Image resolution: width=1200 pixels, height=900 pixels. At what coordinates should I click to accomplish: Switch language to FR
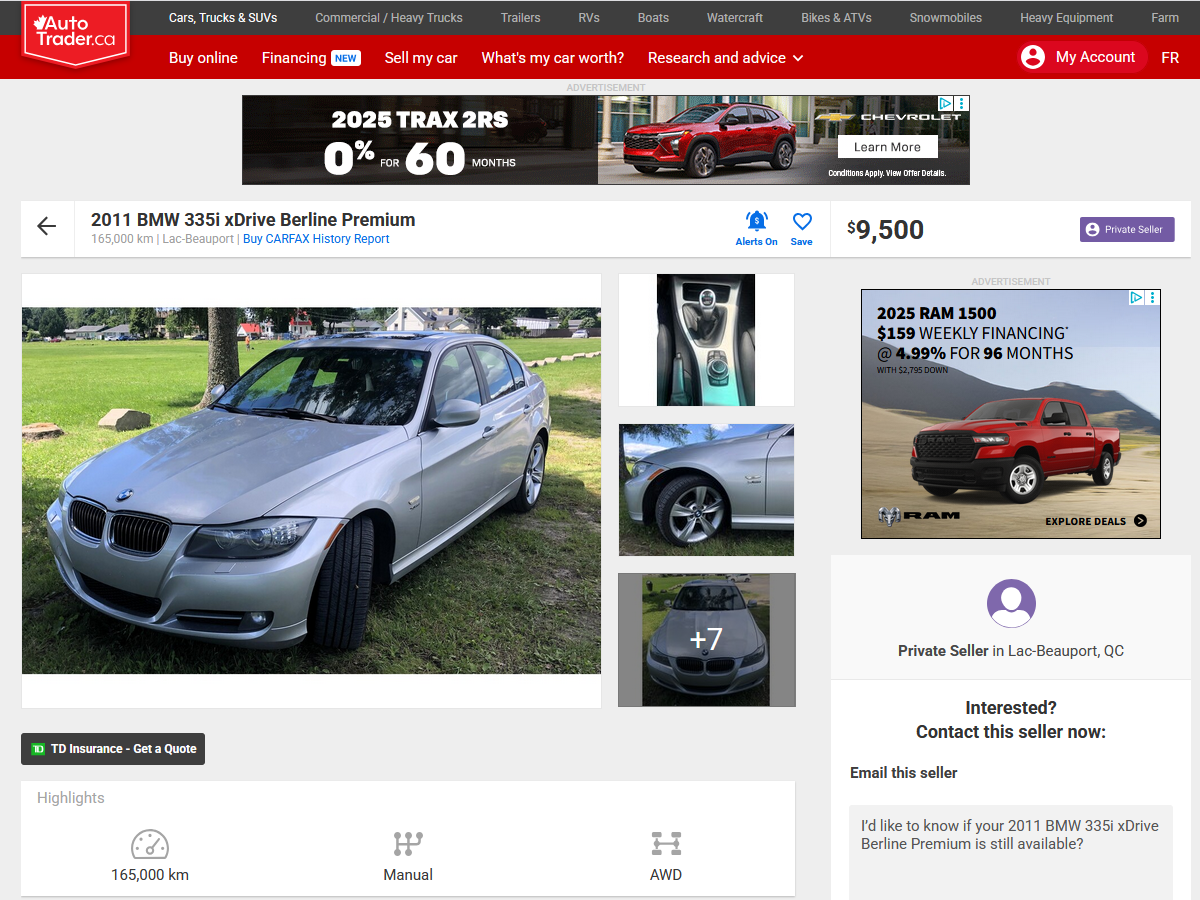[x=1170, y=58]
